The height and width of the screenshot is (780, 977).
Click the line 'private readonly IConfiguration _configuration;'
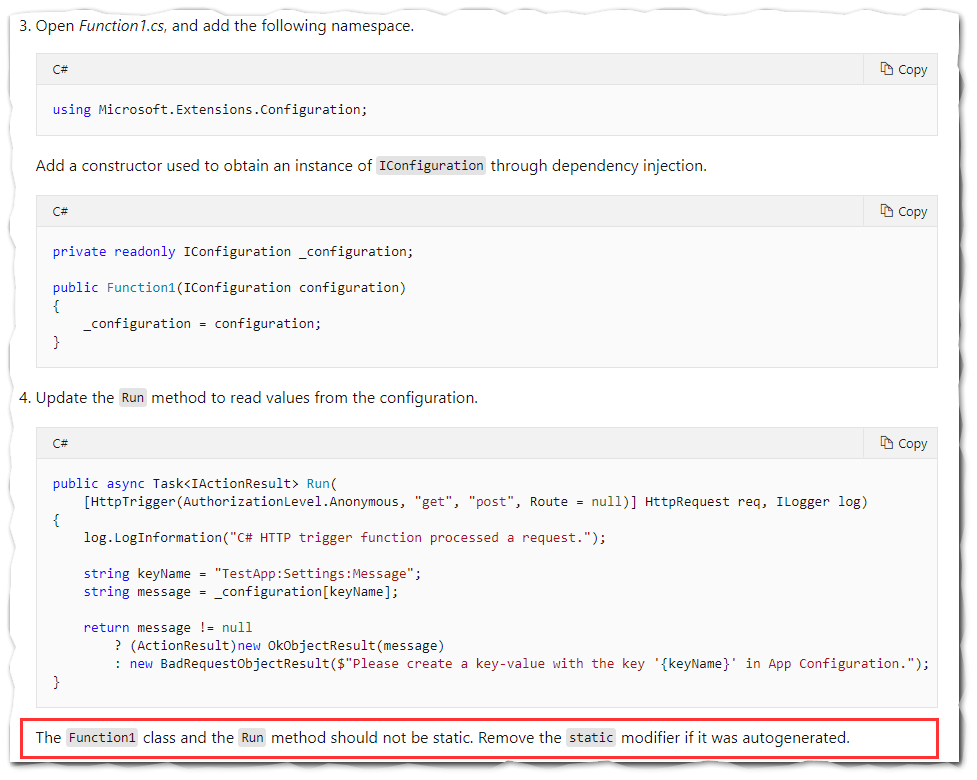[233, 252]
